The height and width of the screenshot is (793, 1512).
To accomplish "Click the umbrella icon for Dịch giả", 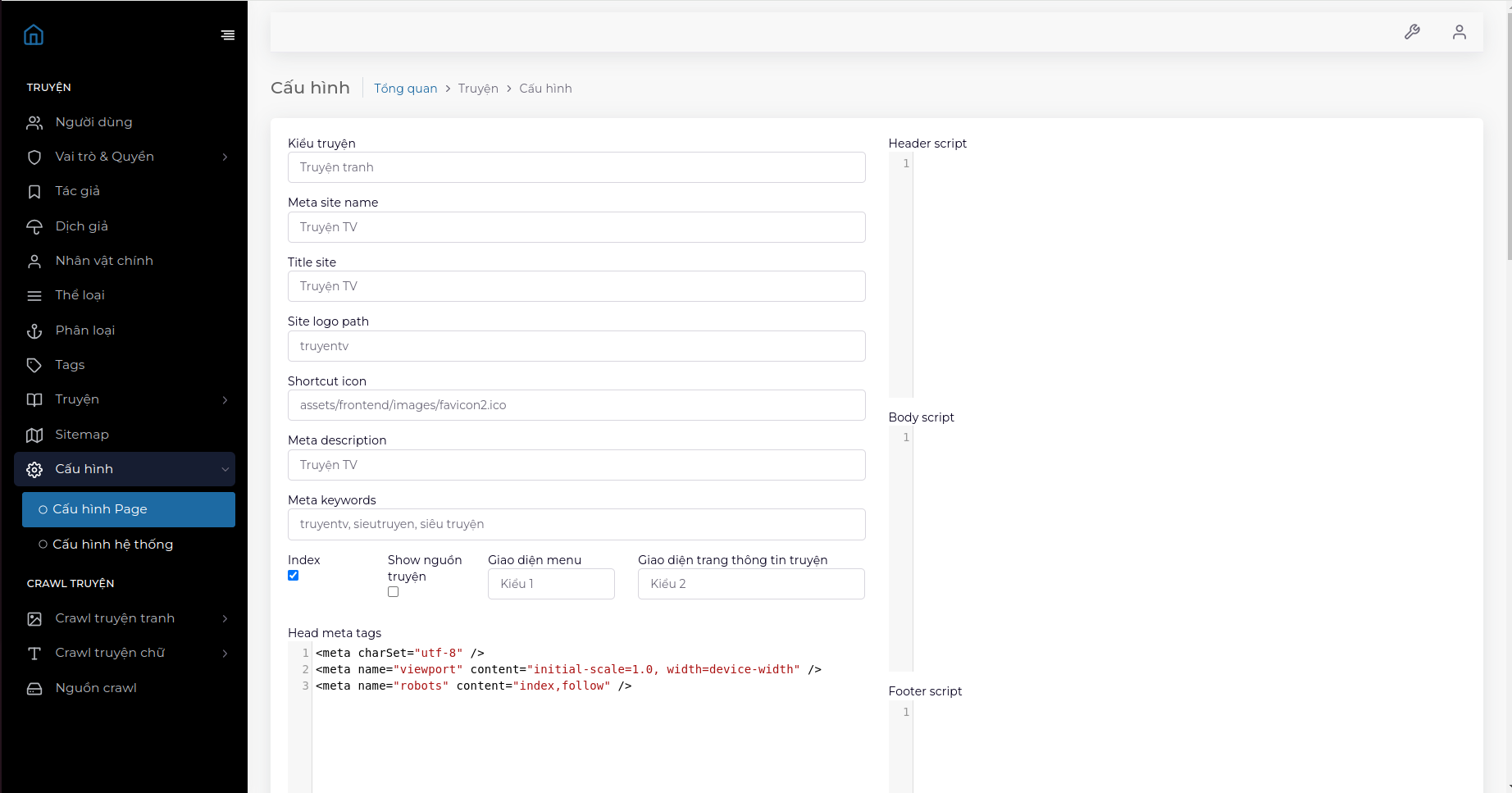I will 34,227.
